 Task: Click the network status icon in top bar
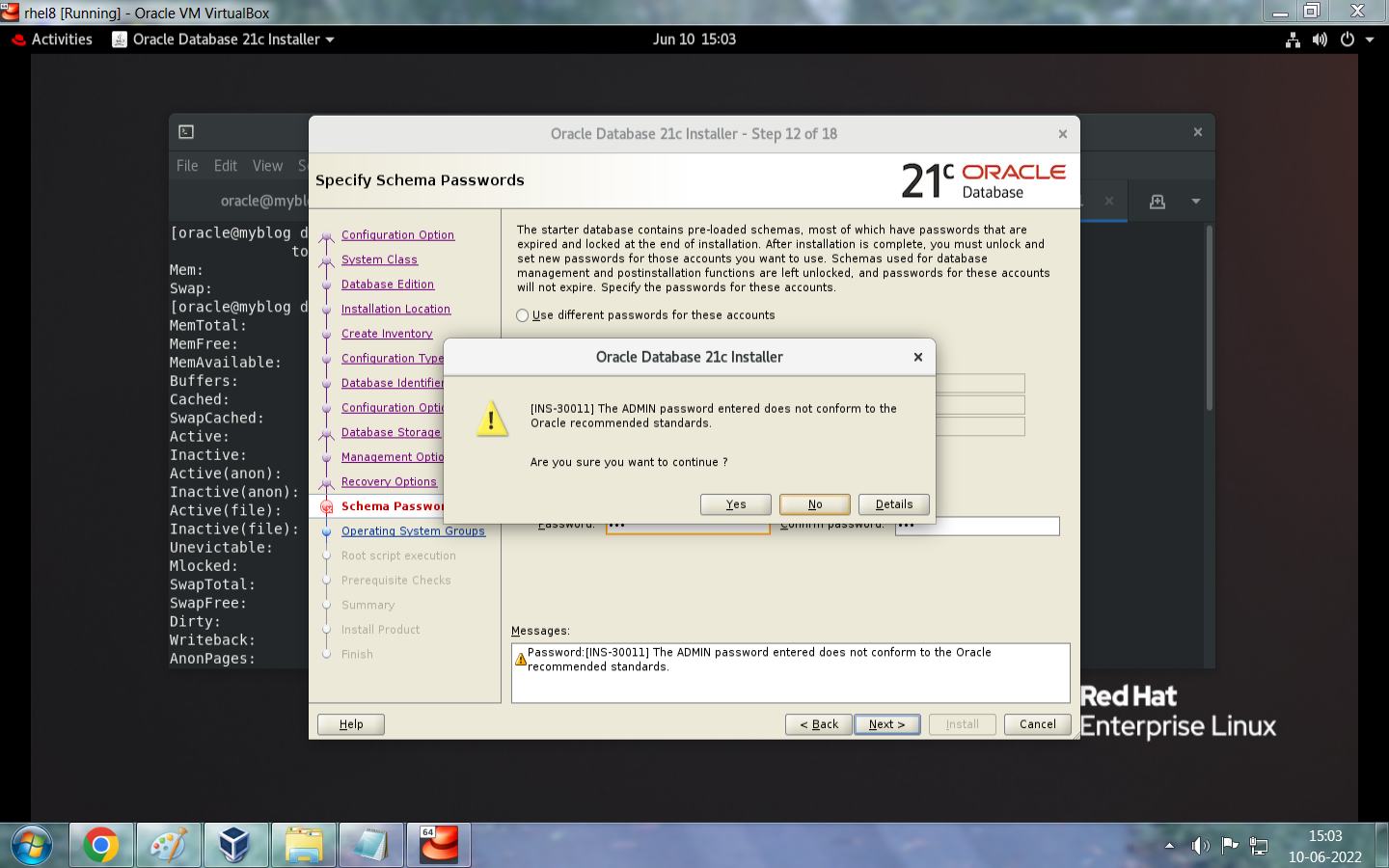click(x=1293, y=40)
